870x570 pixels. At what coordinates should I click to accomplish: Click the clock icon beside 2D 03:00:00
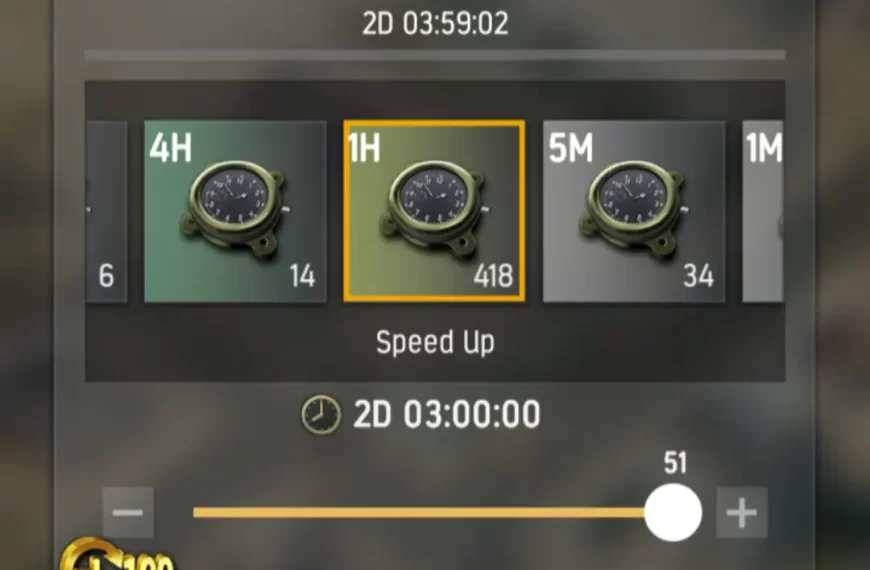click(x=321, y=415)
